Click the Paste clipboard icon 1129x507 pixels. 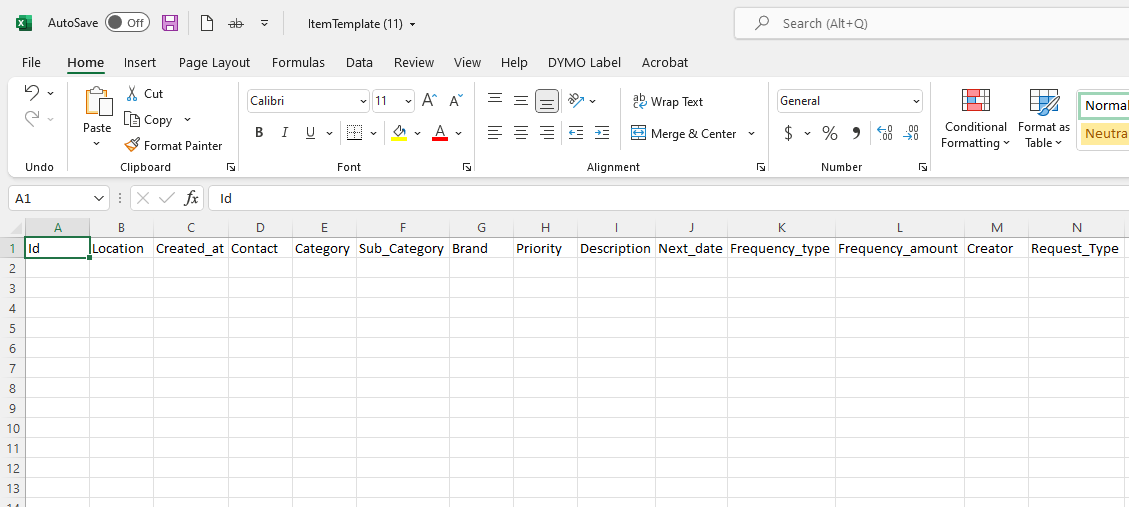tap(98, 102)
